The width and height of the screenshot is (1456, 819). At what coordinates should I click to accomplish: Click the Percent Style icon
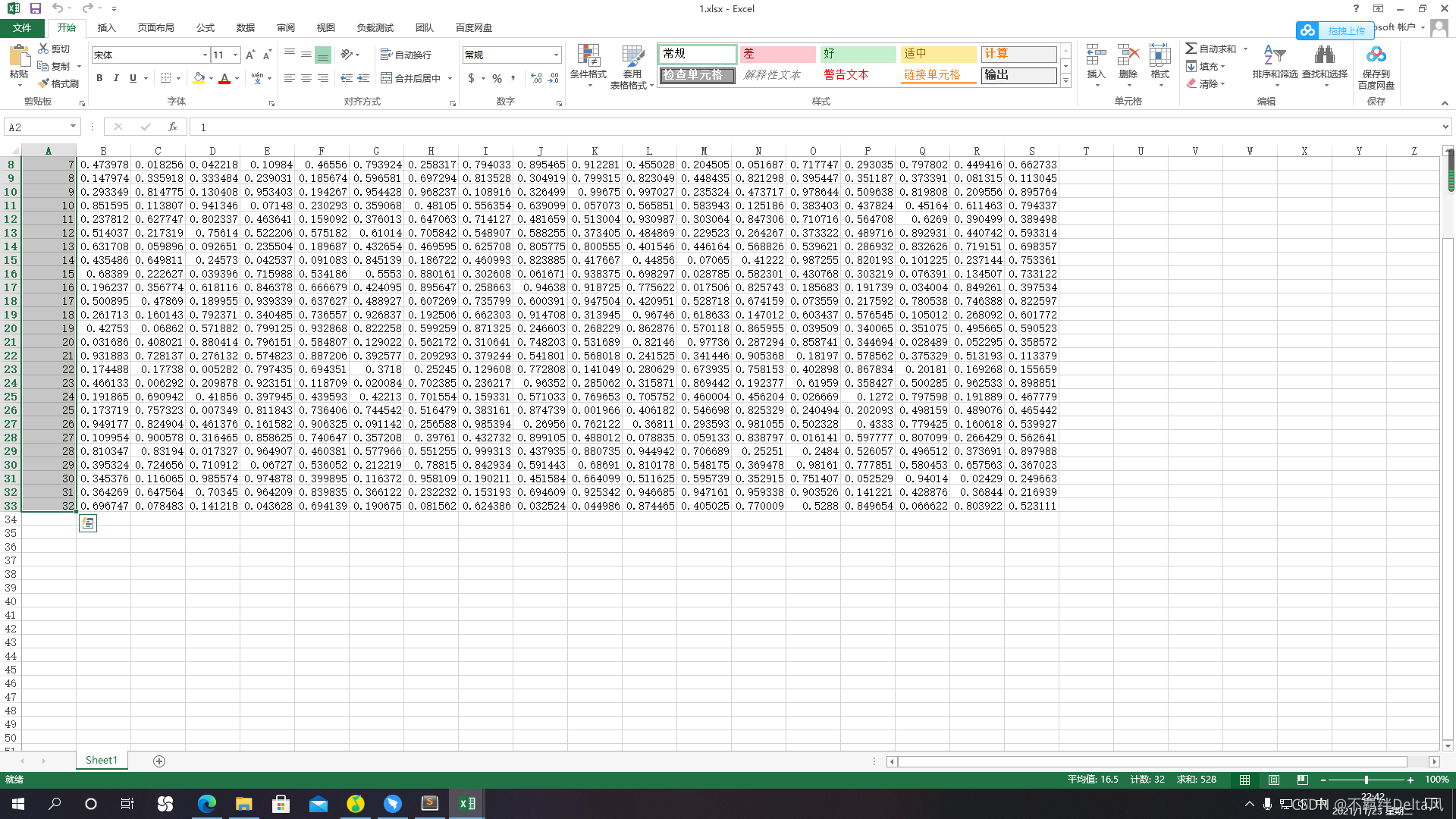[x=497, y=78]
